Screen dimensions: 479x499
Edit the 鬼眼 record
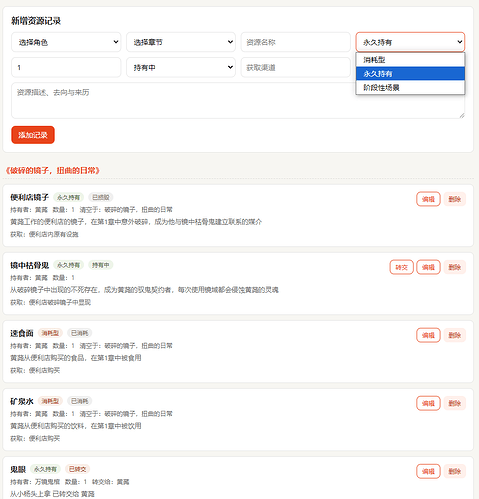pos(428,471)
